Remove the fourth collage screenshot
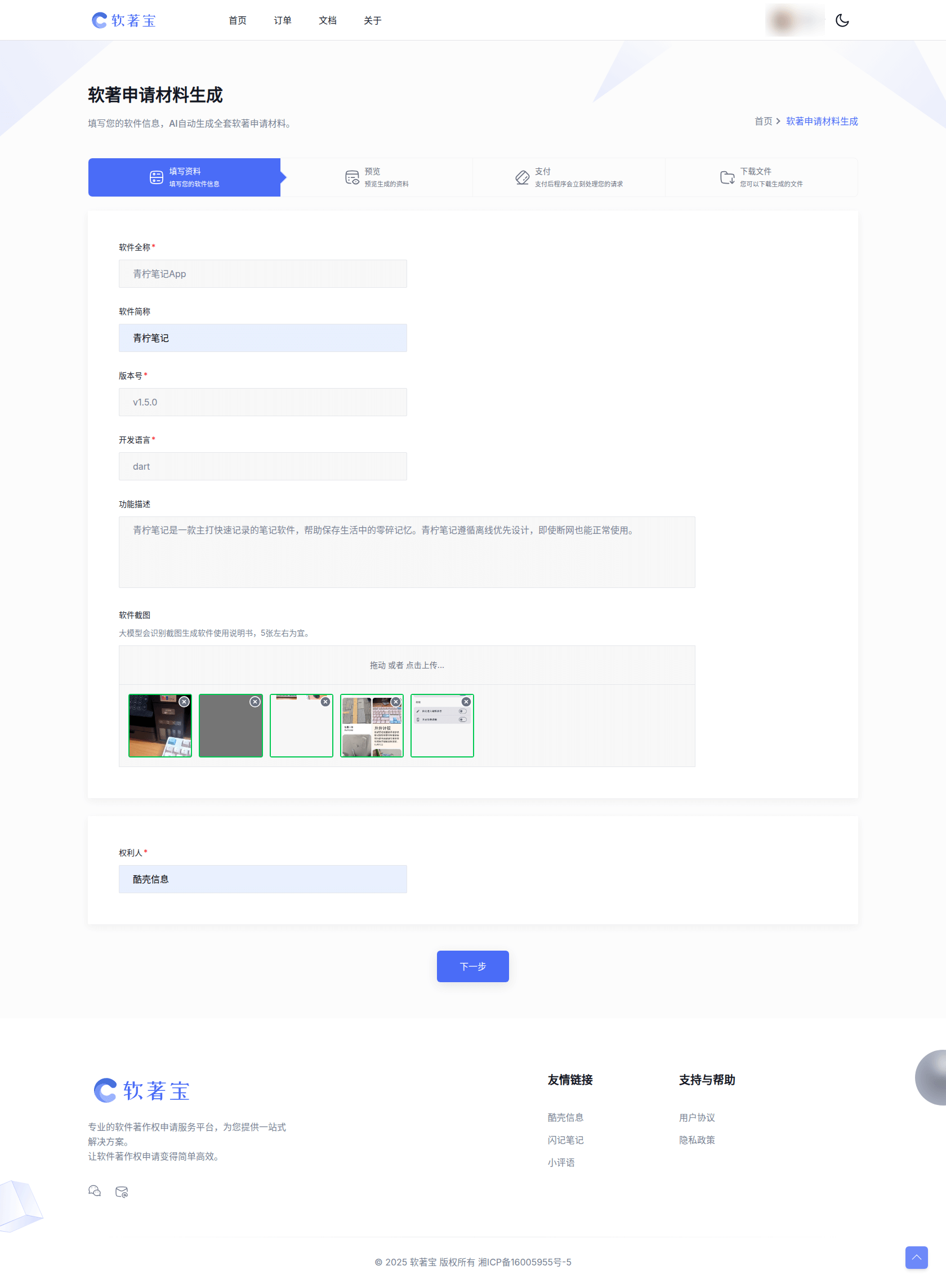Screen dimensions: 946x1288 pos(396,702)
